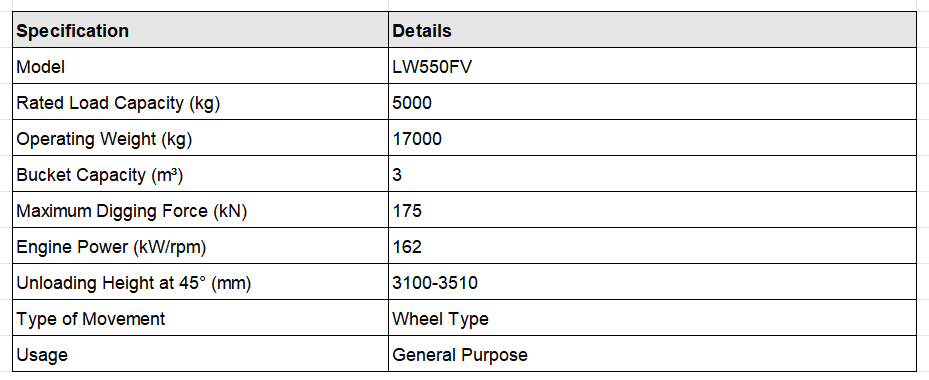The image size is (929, 380).
Task: Select the cell with value 5000
Action: coord(652,103)
